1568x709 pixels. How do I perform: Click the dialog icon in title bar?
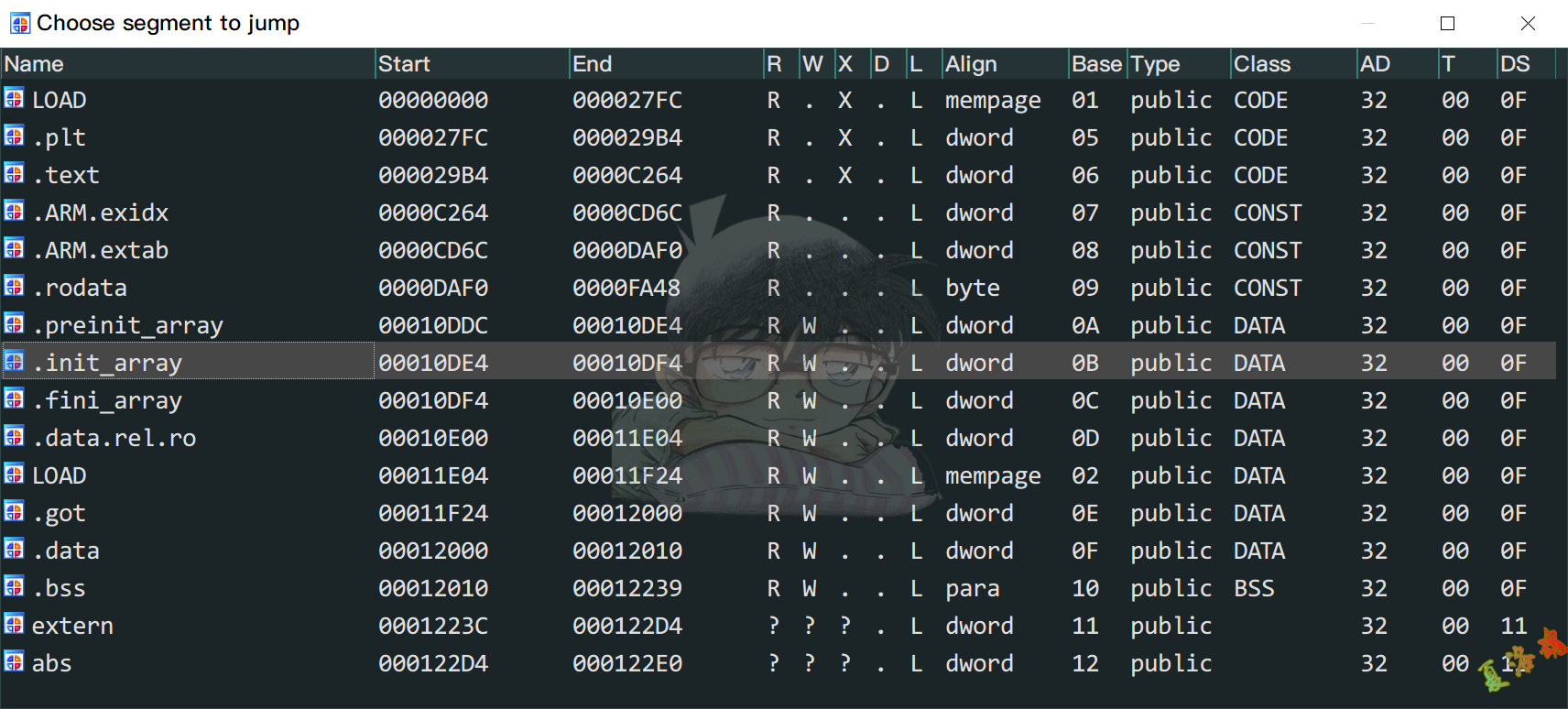[19, 23]
